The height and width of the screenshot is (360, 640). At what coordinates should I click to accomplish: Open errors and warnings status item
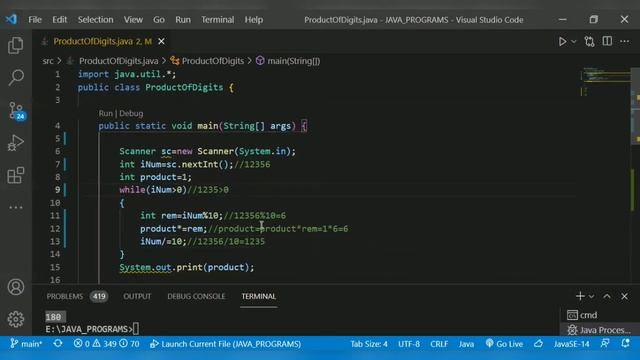(x=107, y=344)
